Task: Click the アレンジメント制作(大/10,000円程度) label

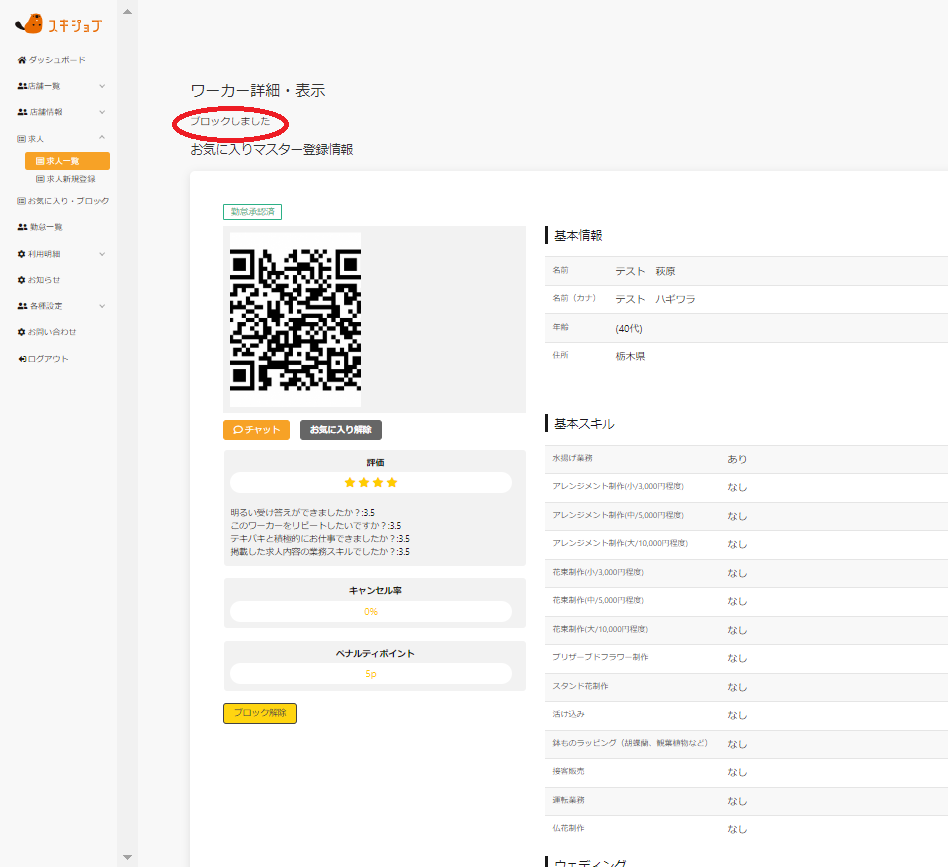Action: [x=620, y=543]
